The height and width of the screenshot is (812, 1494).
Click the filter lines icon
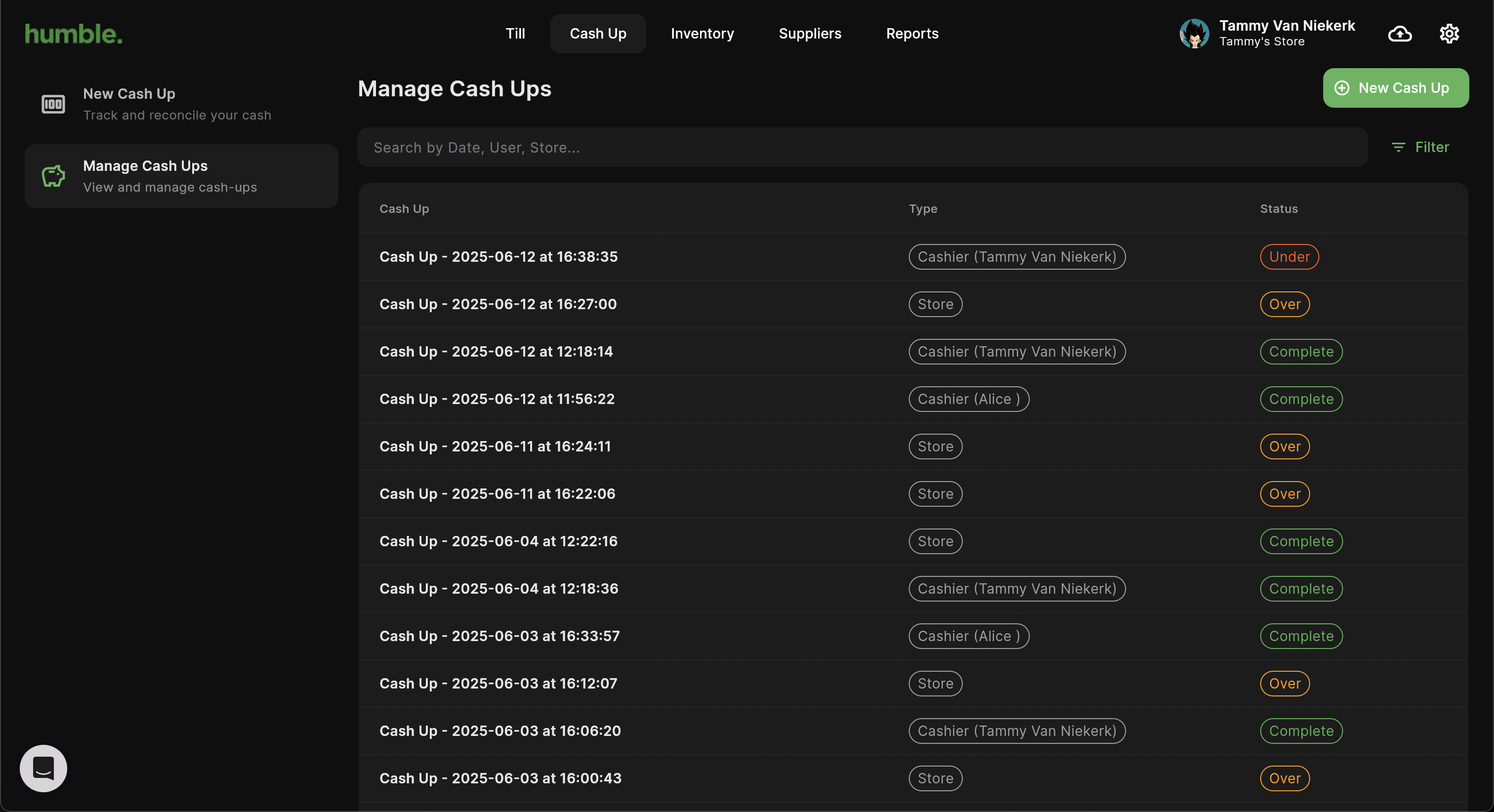[1398, 147]
